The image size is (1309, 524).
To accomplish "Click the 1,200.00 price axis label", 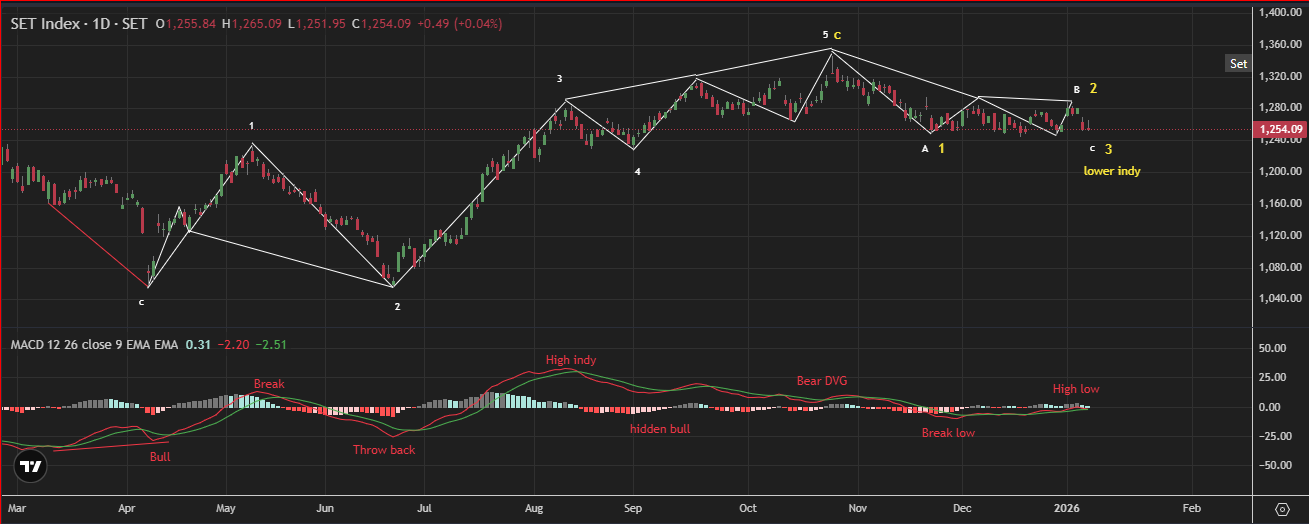I will (x=1279, y=172).
